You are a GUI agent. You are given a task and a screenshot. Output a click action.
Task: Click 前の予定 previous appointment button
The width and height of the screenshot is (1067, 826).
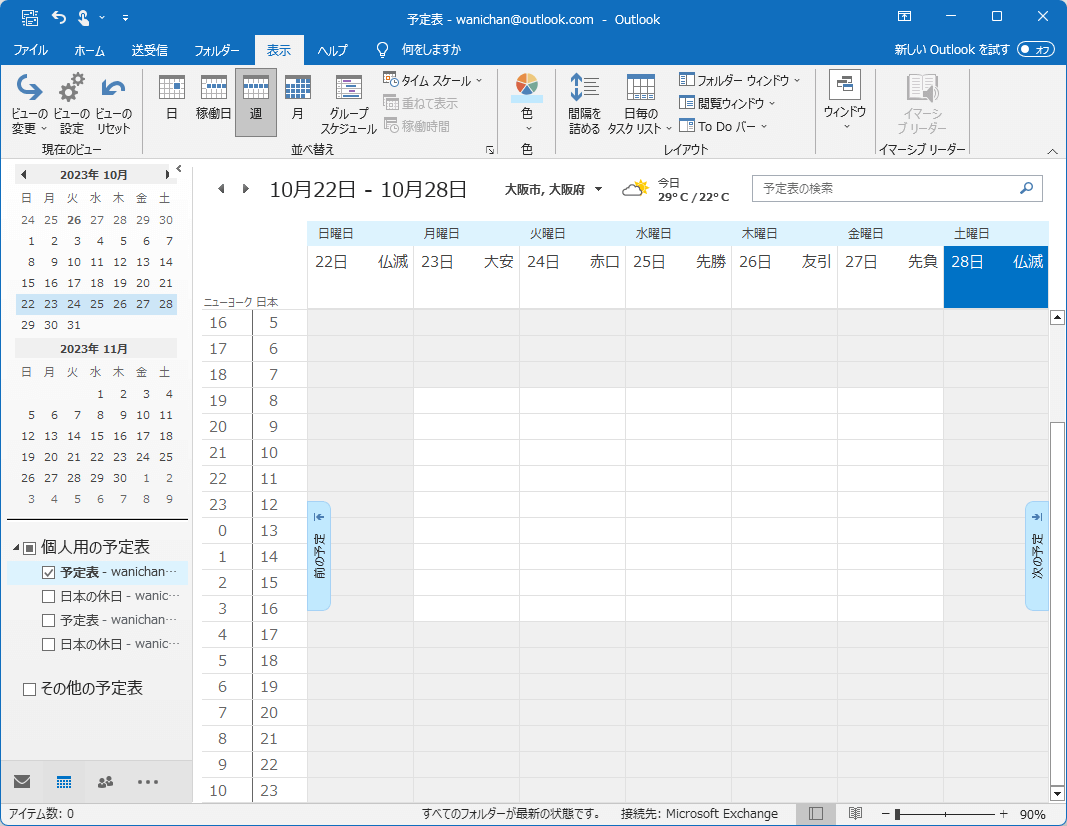[x=319, y=556]
